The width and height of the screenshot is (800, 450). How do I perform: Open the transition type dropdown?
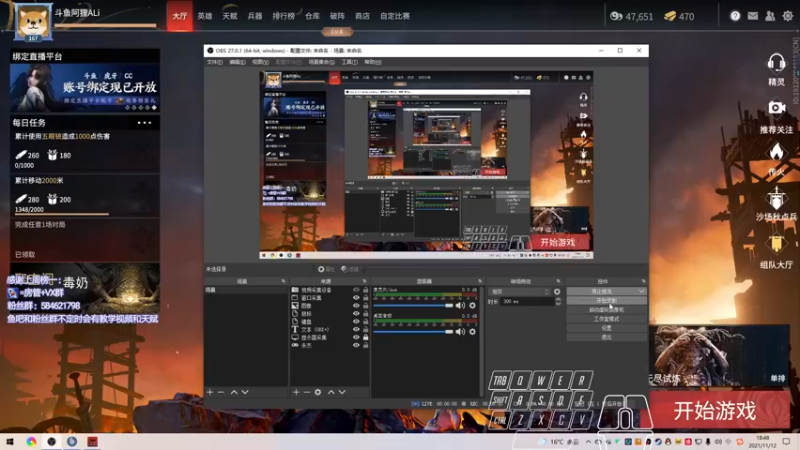click(519, 292)
